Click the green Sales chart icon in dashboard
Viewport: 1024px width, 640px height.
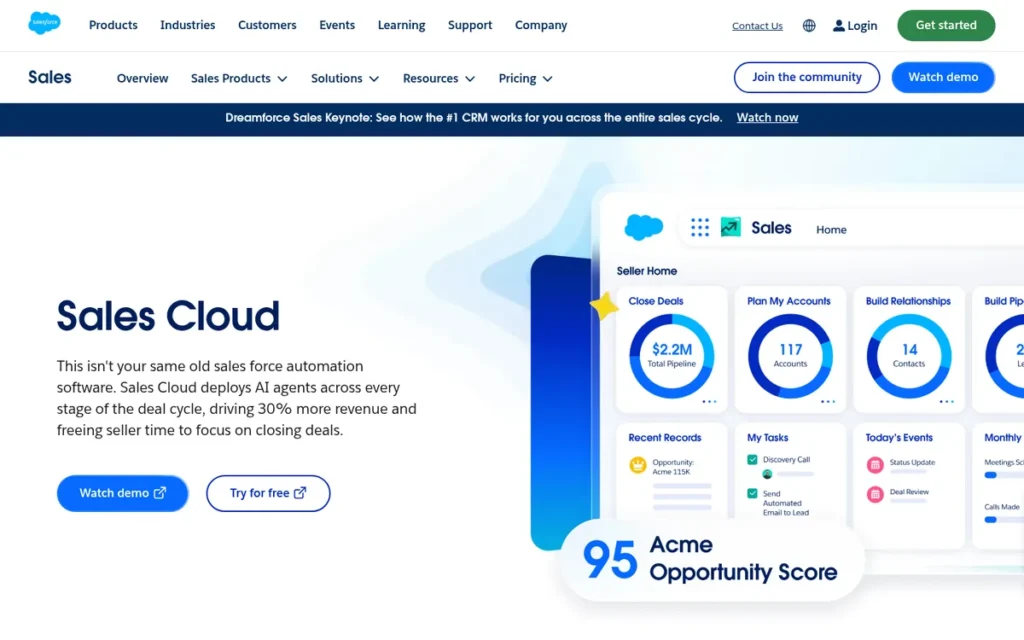point(730,227)
